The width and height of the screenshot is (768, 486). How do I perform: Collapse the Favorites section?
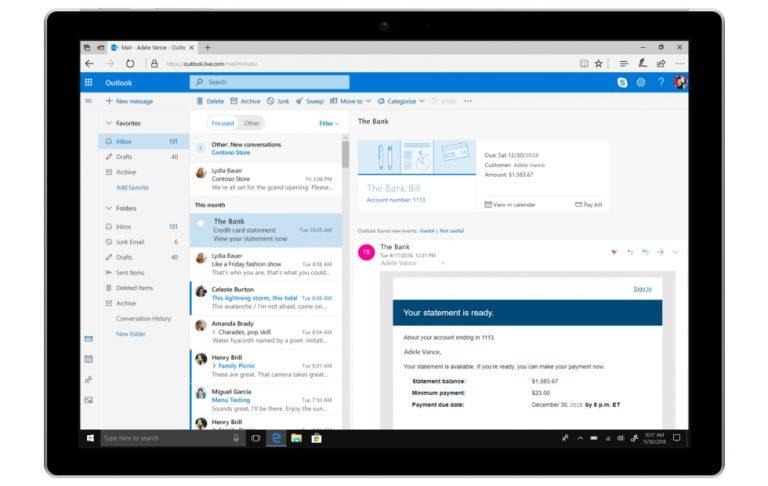point(108,123)
